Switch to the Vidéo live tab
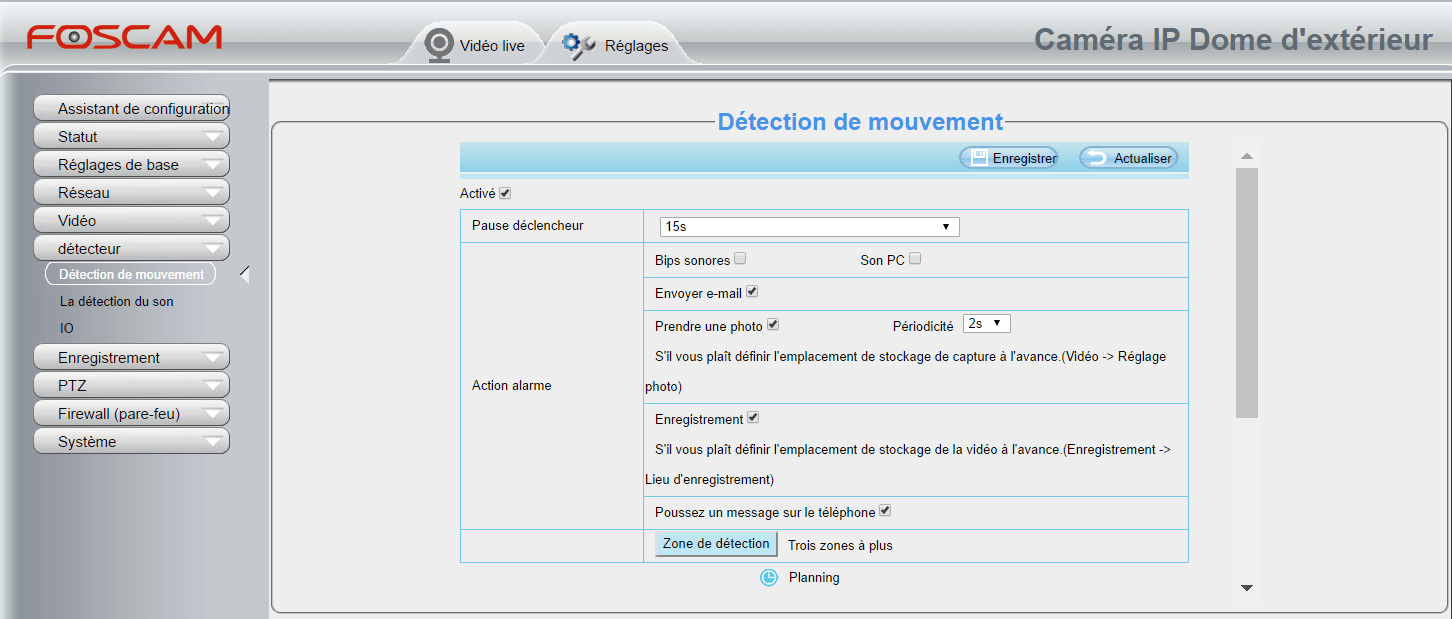Image resolution: width=1452 pixels, height=619 pixels. tap(477, 45)
